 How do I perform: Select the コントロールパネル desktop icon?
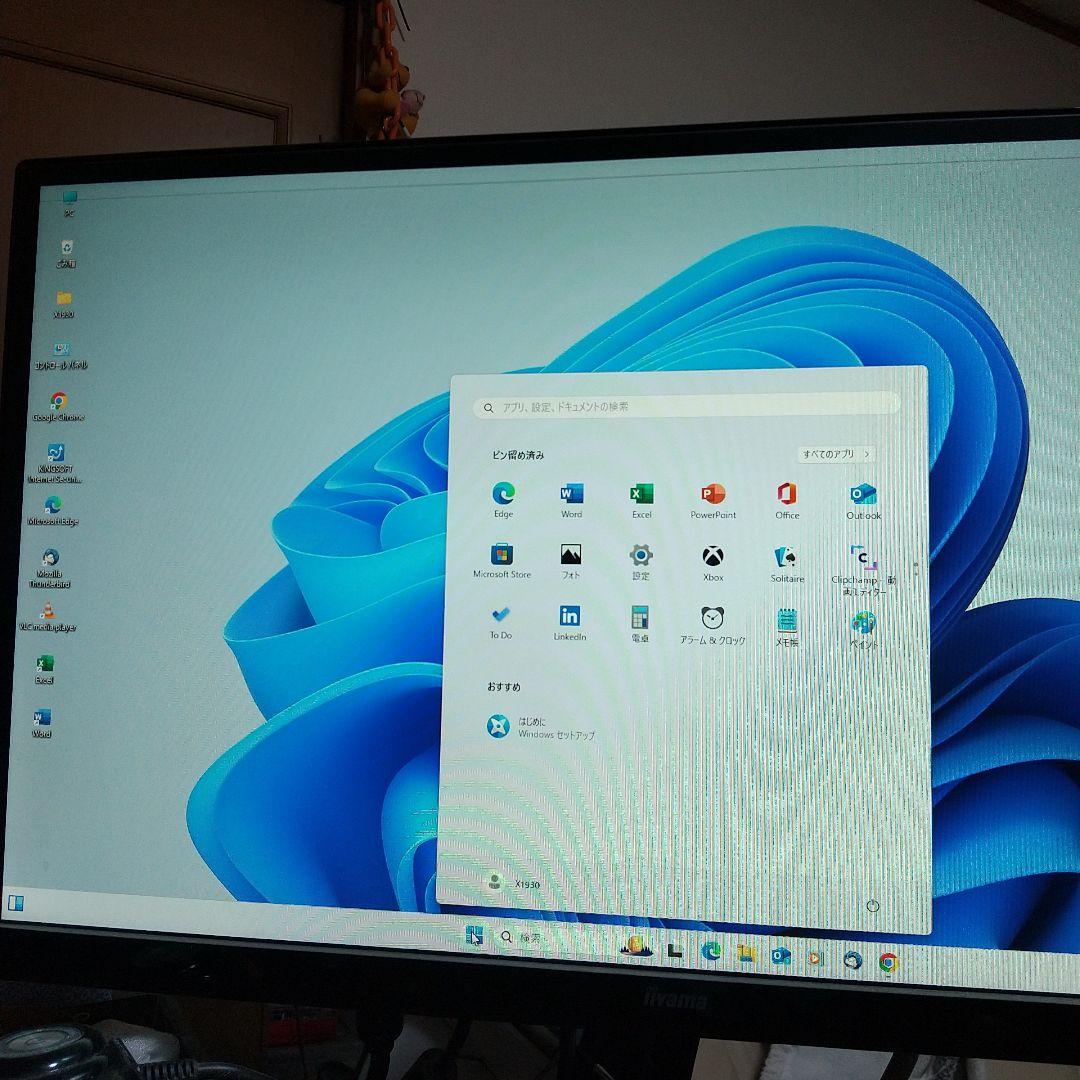point(61,355)
